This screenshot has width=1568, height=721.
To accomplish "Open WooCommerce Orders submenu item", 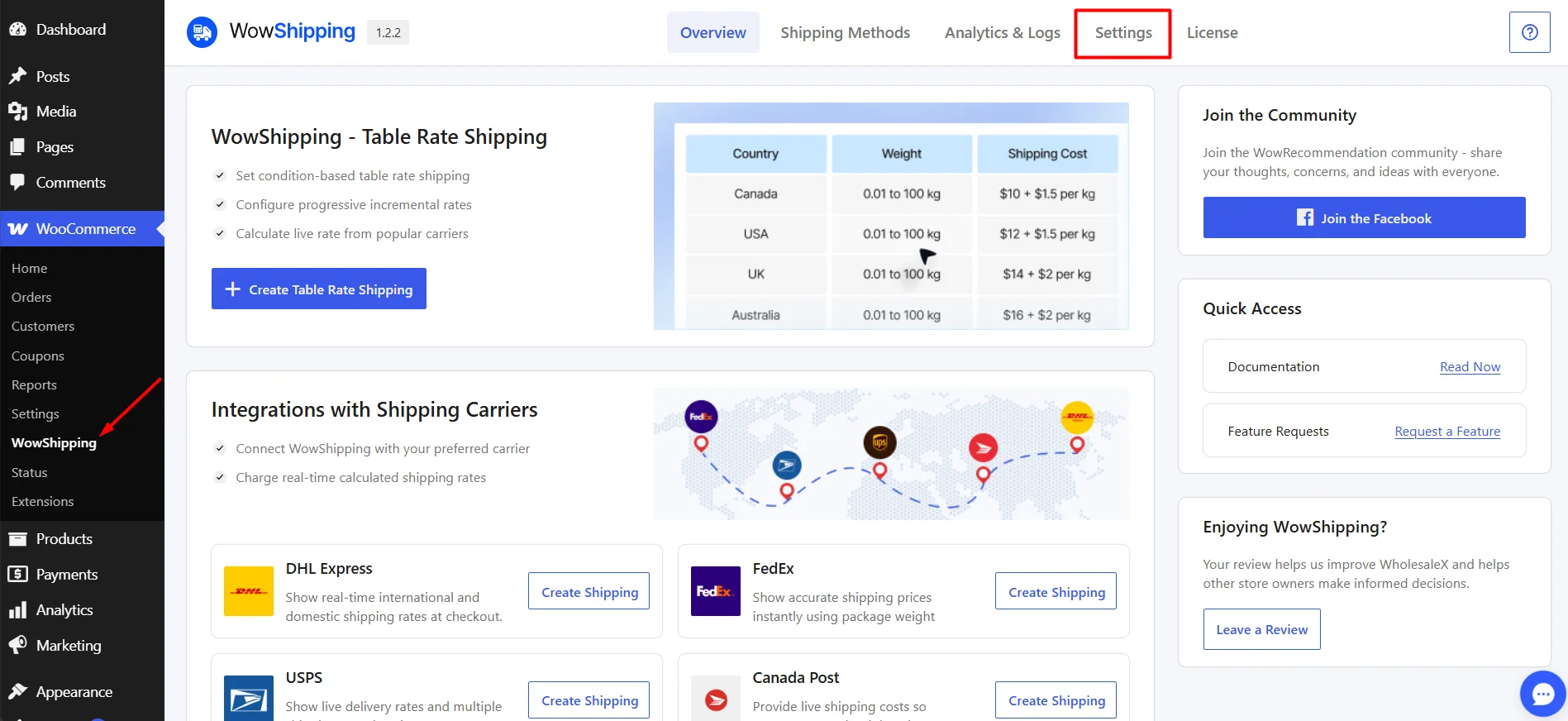I will (x=31, y=298).
